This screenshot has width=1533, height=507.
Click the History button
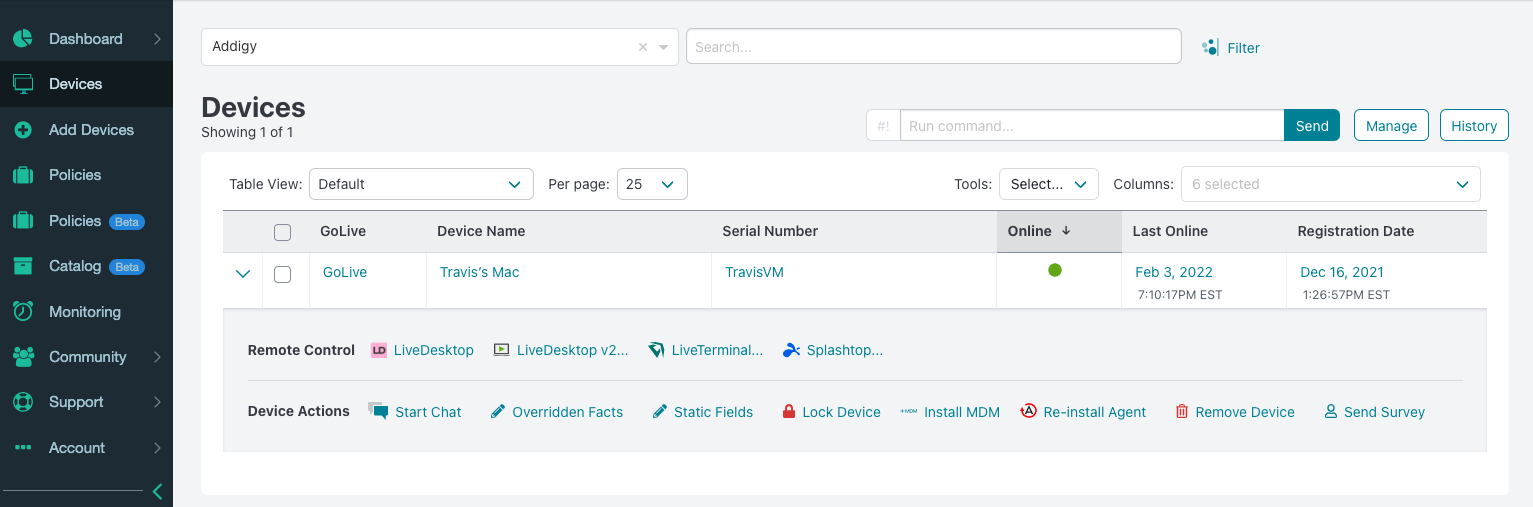[x=1474, y=126]
